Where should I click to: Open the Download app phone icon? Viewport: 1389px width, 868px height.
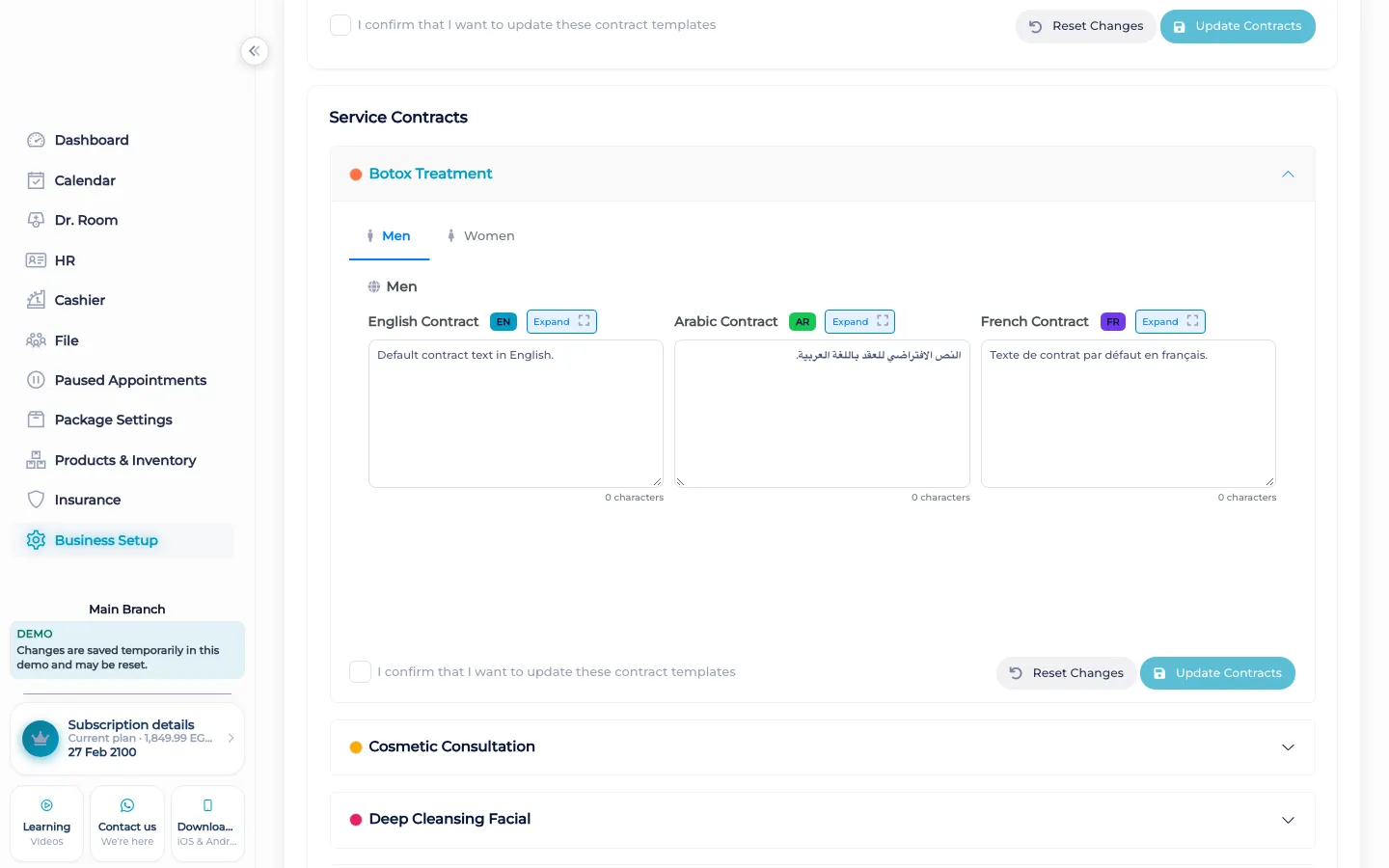pyautogui.click(x=207, y=805)
